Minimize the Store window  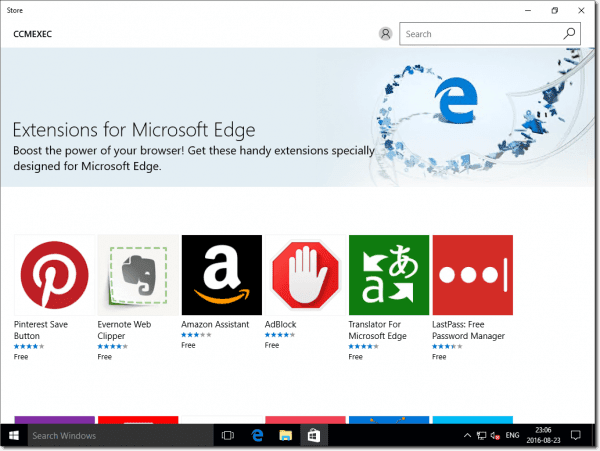pos(528,10)
